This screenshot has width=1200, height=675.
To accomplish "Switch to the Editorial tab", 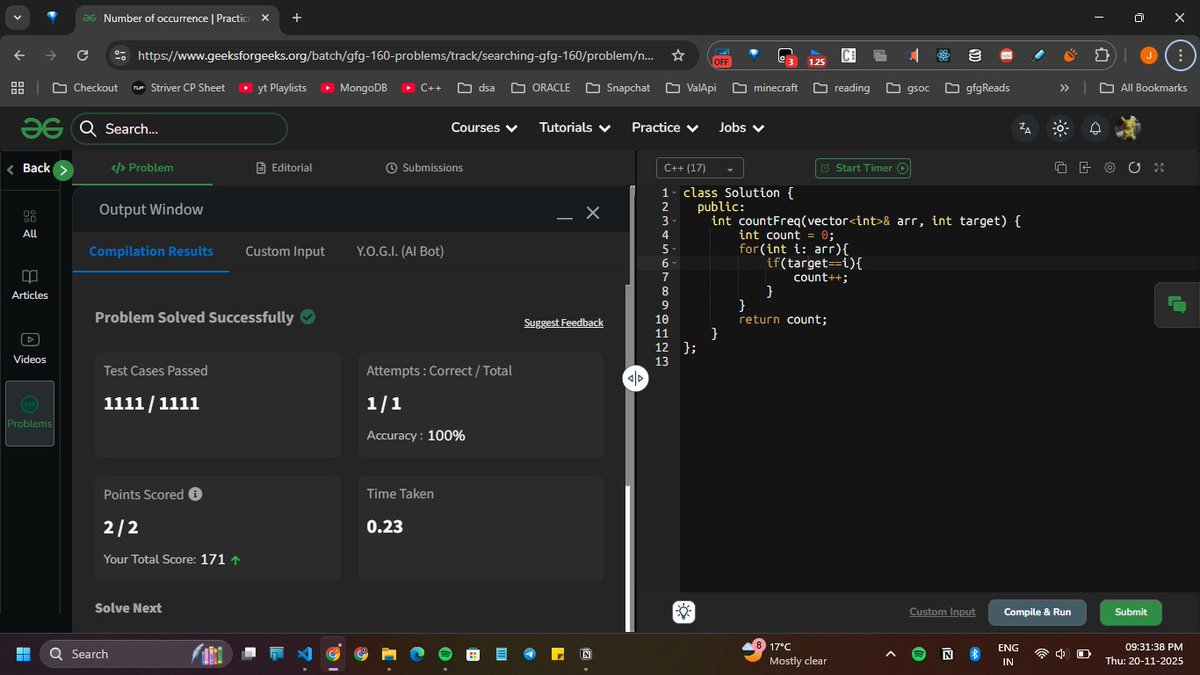I will (284, 168).
